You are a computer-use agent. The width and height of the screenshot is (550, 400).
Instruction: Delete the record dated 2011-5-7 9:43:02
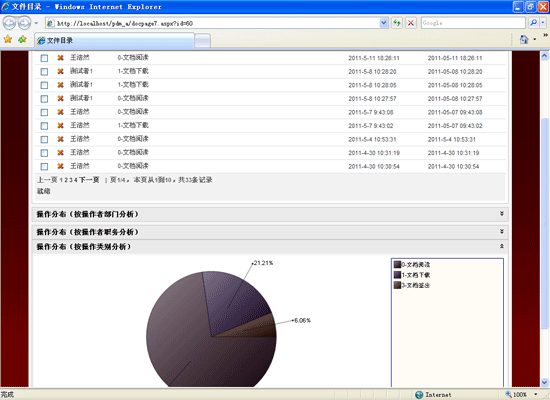(61, 126)
